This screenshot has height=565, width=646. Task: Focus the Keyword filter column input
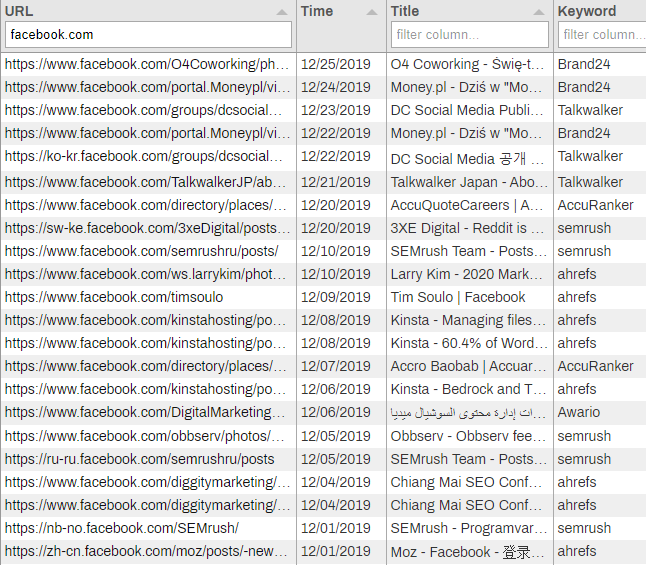pyautogui.click(x=602, y=35)
